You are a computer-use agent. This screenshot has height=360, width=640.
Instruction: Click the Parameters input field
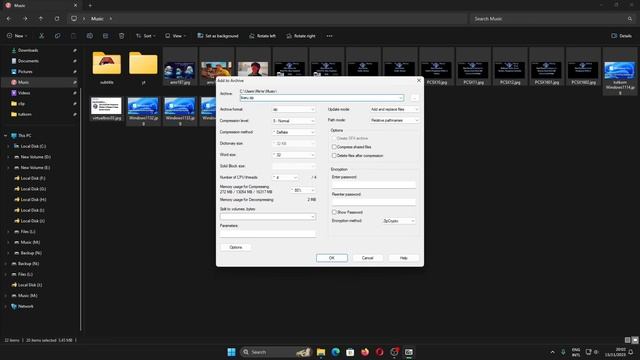coord(268,233)
